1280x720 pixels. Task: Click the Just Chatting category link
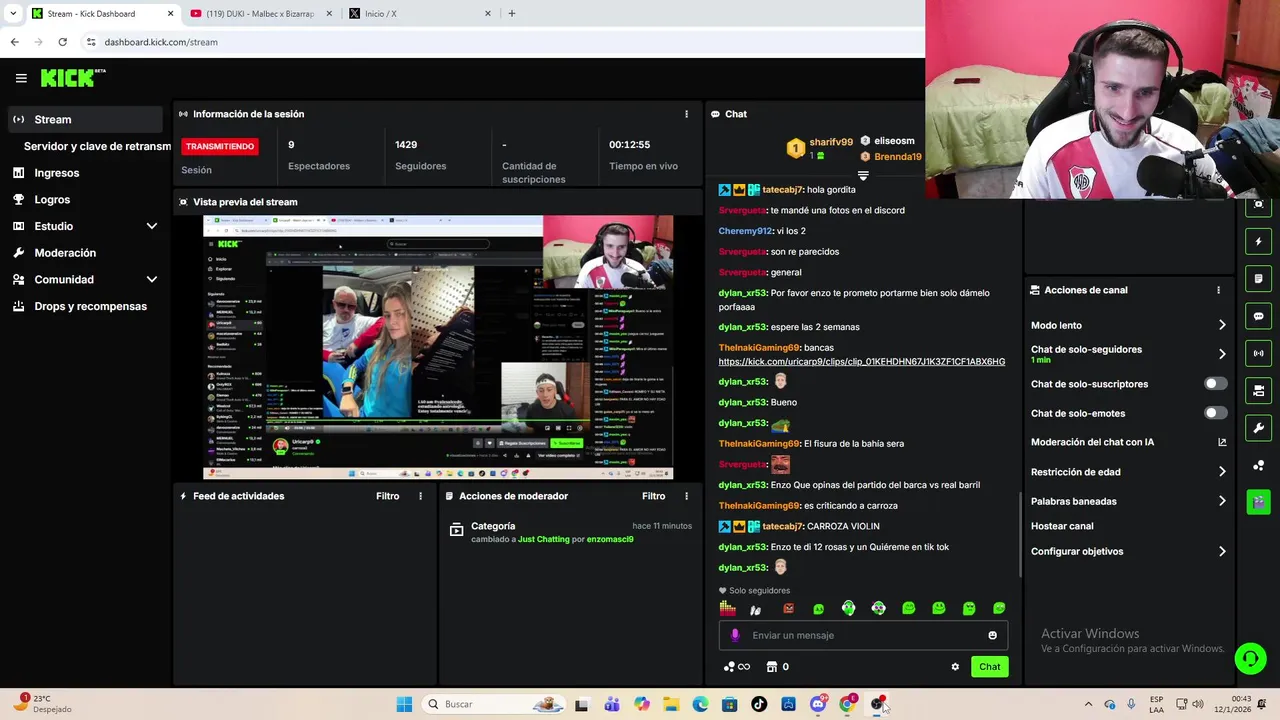543,539
